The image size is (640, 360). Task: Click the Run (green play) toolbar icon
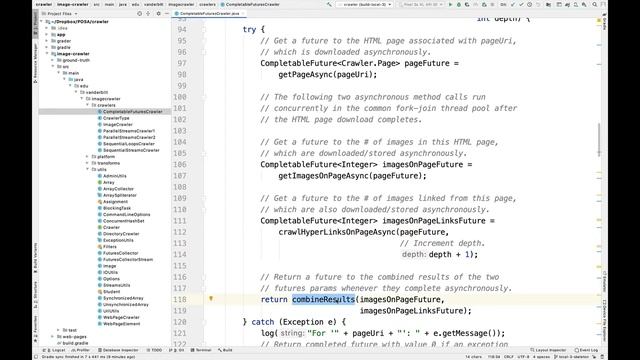tap(450, 4)
